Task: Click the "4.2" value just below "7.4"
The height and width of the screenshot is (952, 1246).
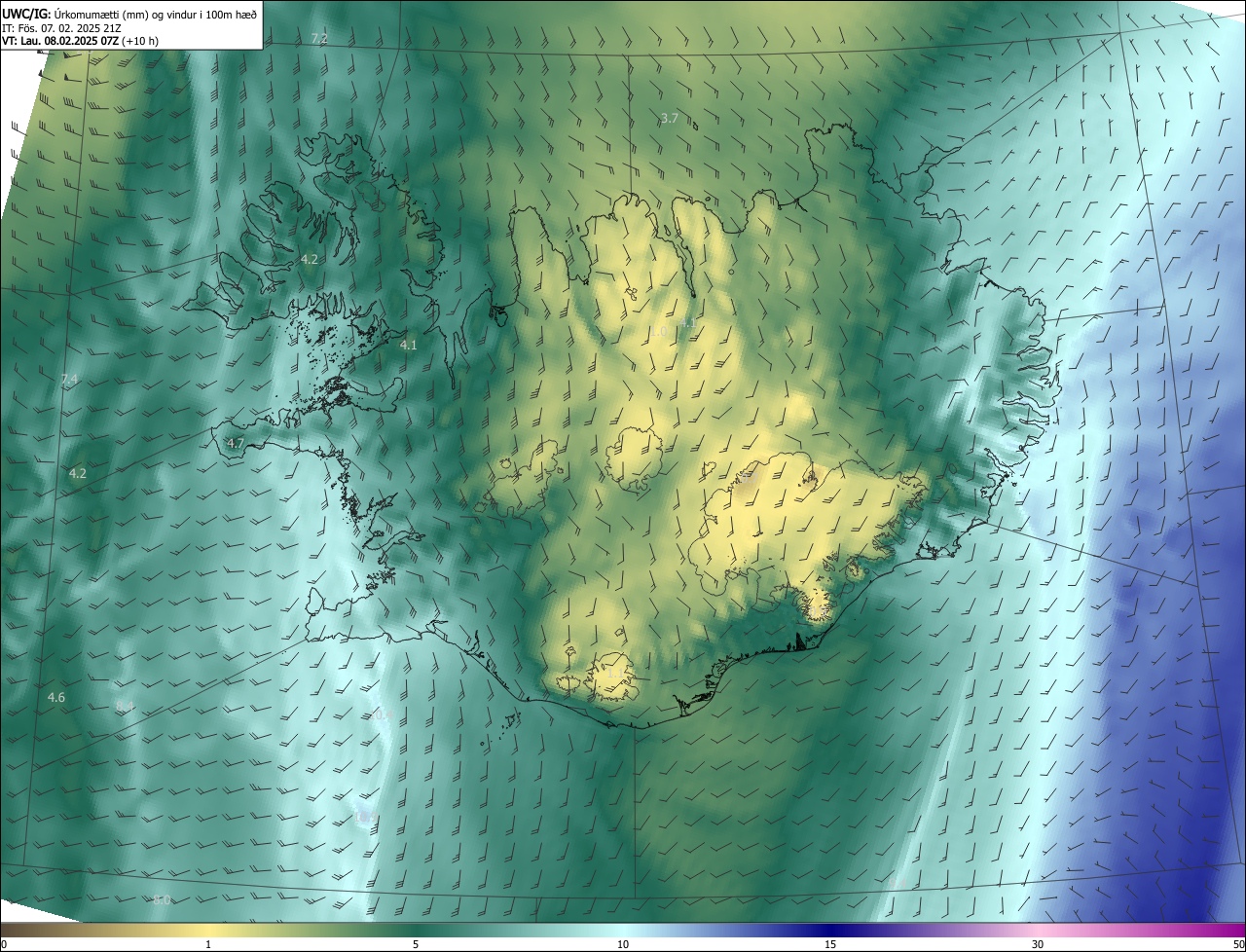Action: coord(78,474)
